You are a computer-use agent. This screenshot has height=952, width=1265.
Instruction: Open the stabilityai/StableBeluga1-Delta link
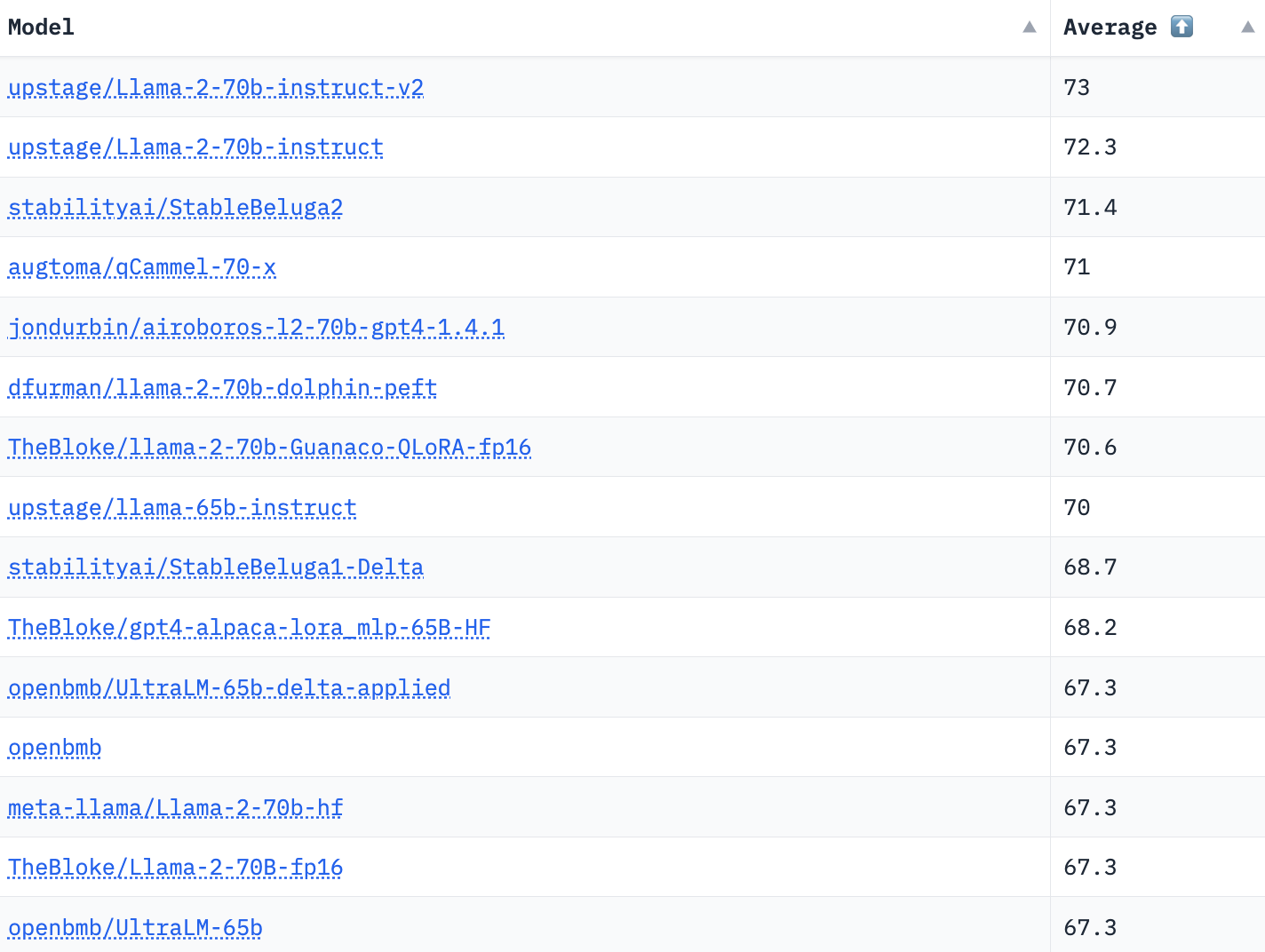coord(216,567)
